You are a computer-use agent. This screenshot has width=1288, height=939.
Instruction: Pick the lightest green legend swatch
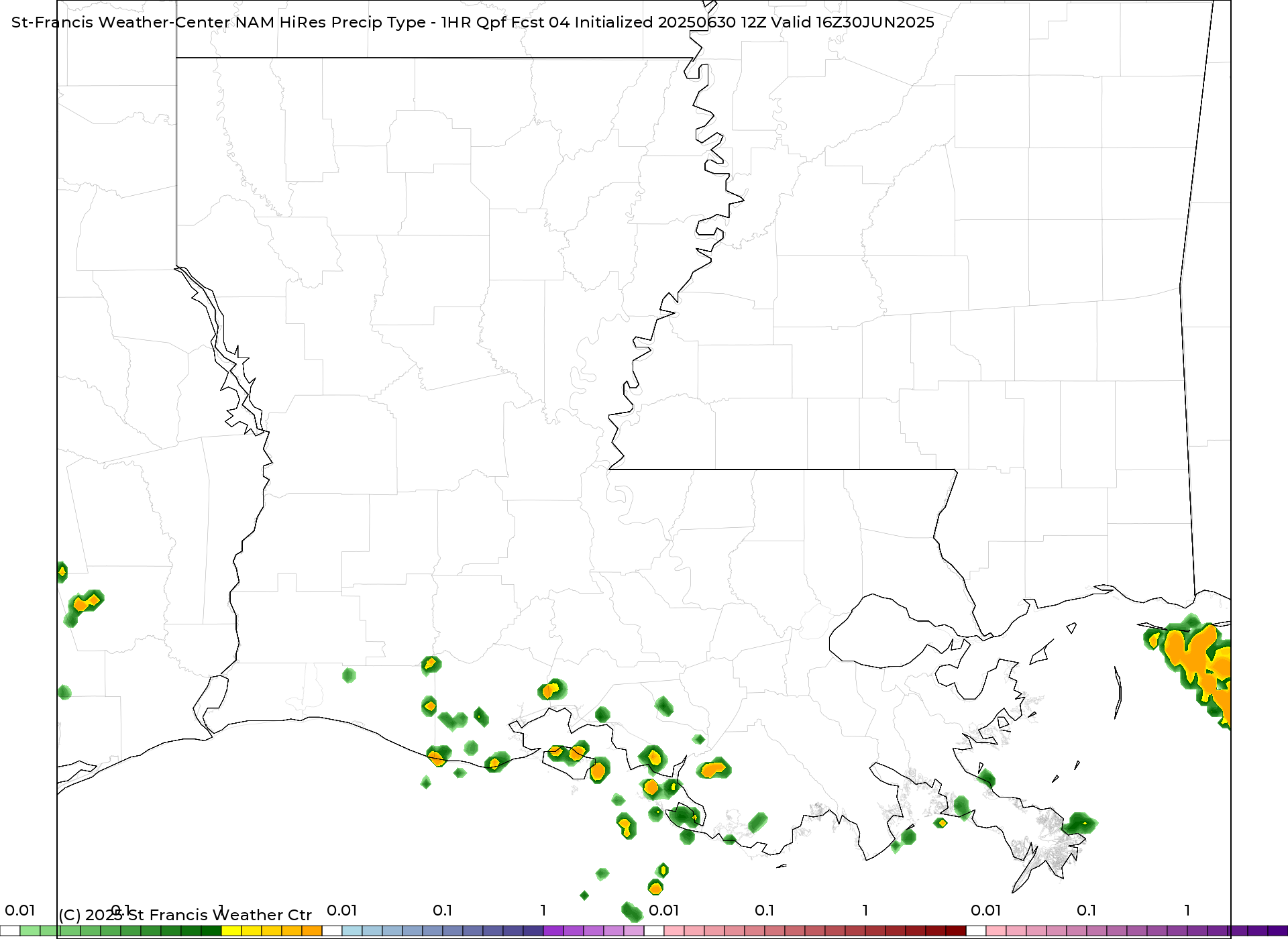(x=30, y=931)
